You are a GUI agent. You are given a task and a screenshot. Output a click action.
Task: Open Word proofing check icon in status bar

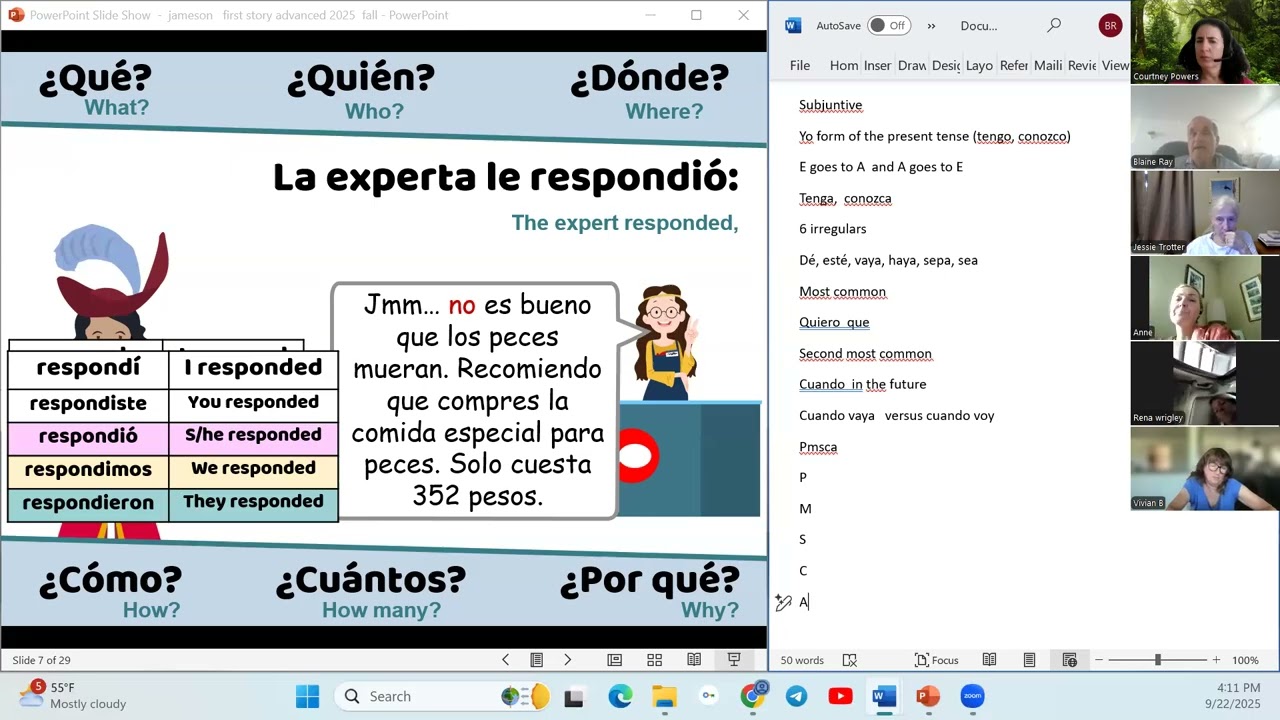(850, 660)
